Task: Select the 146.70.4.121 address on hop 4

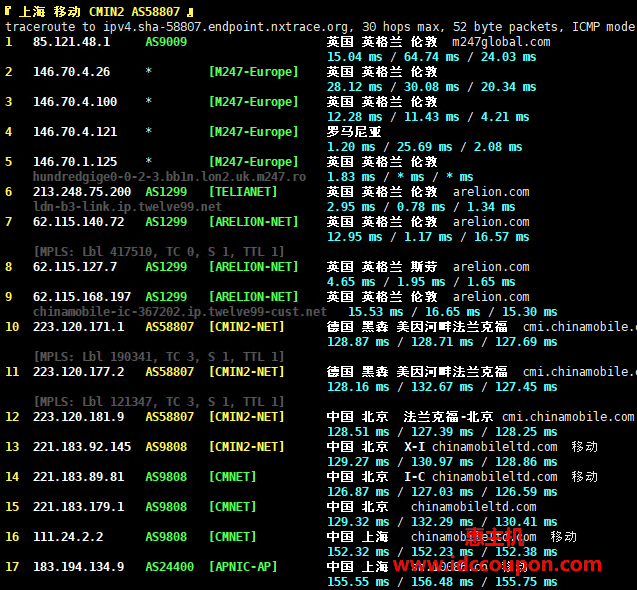Action: (75, 132)
